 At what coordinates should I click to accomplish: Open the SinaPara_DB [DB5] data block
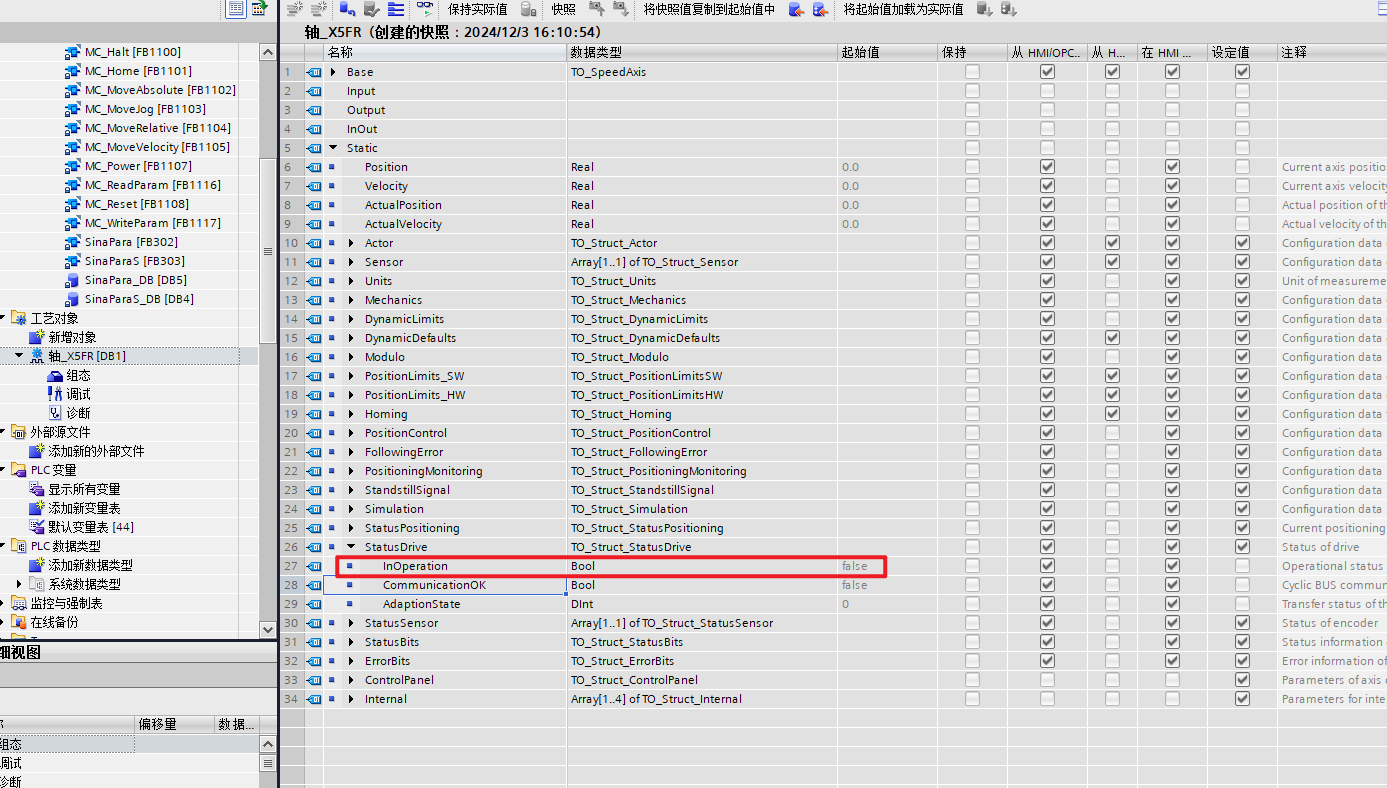pyautogui.click(x=135, y=280)
